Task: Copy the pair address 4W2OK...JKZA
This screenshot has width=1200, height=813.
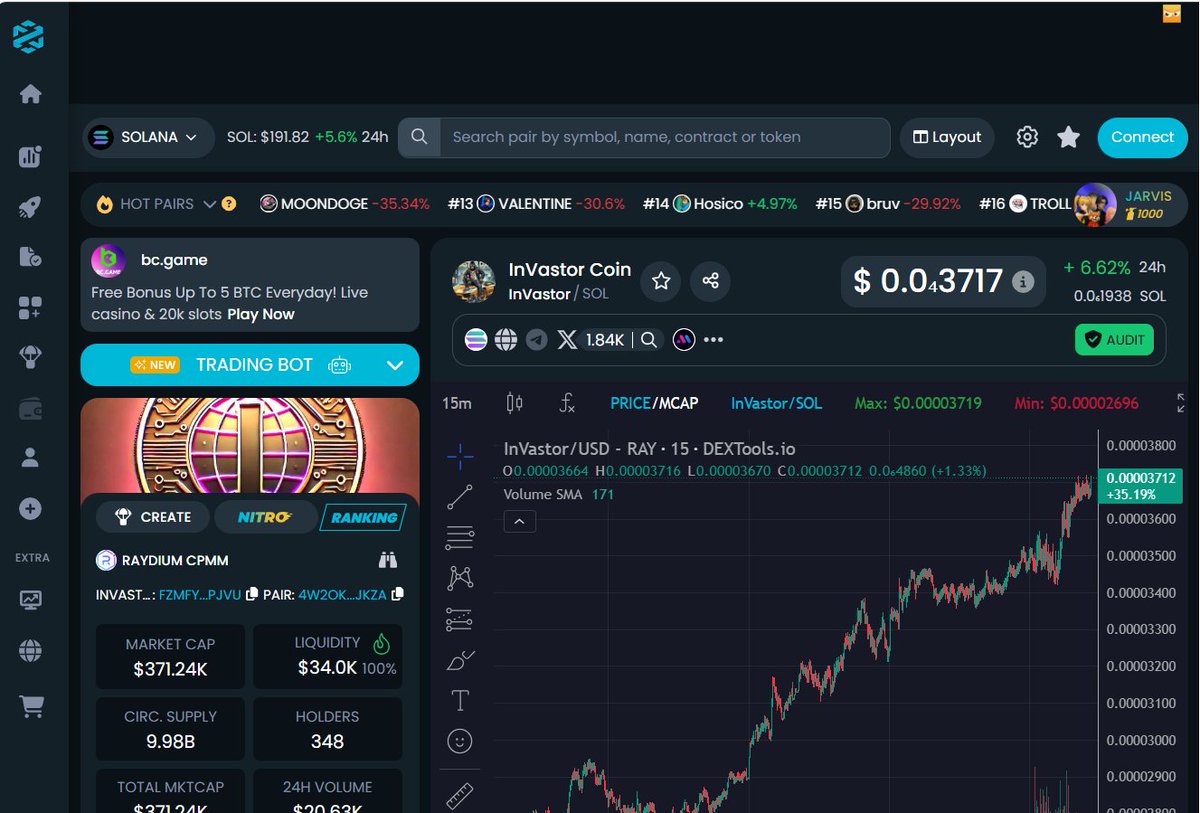Action: coord(397,594)
